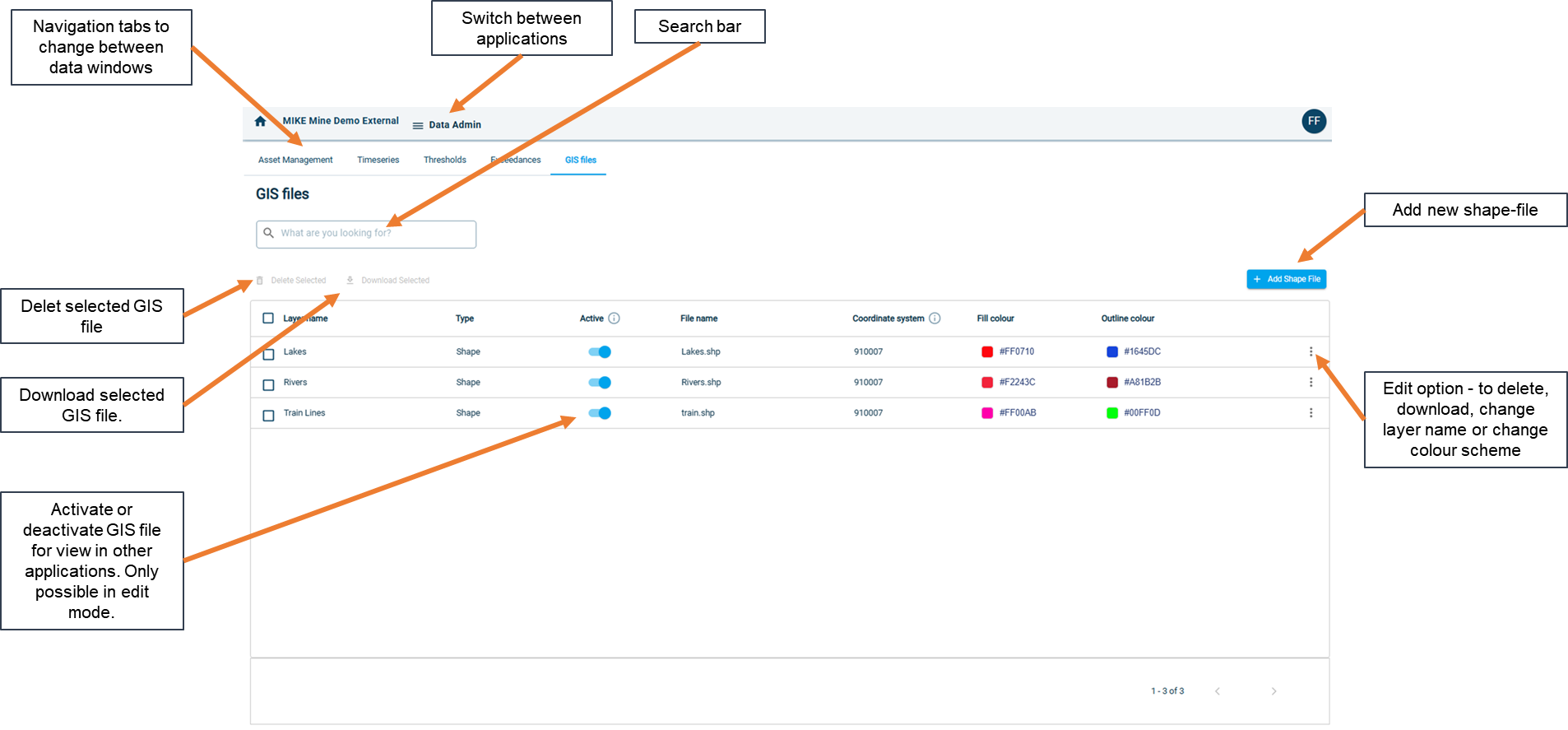
Task: Switch to the Asset Management tab
Action: pyautogui.click(x=295, y=160)
